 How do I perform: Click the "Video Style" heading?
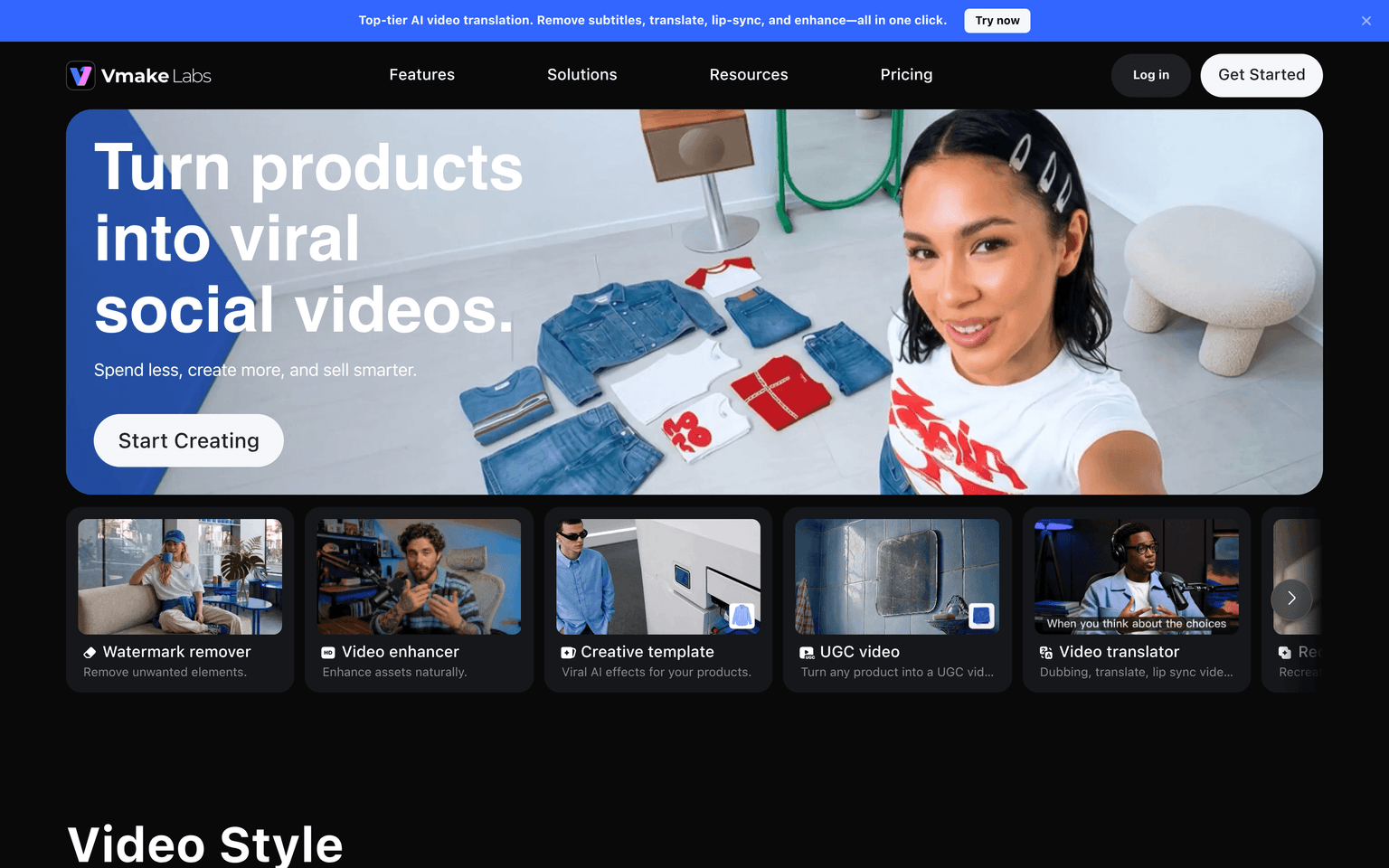point(205,844)
